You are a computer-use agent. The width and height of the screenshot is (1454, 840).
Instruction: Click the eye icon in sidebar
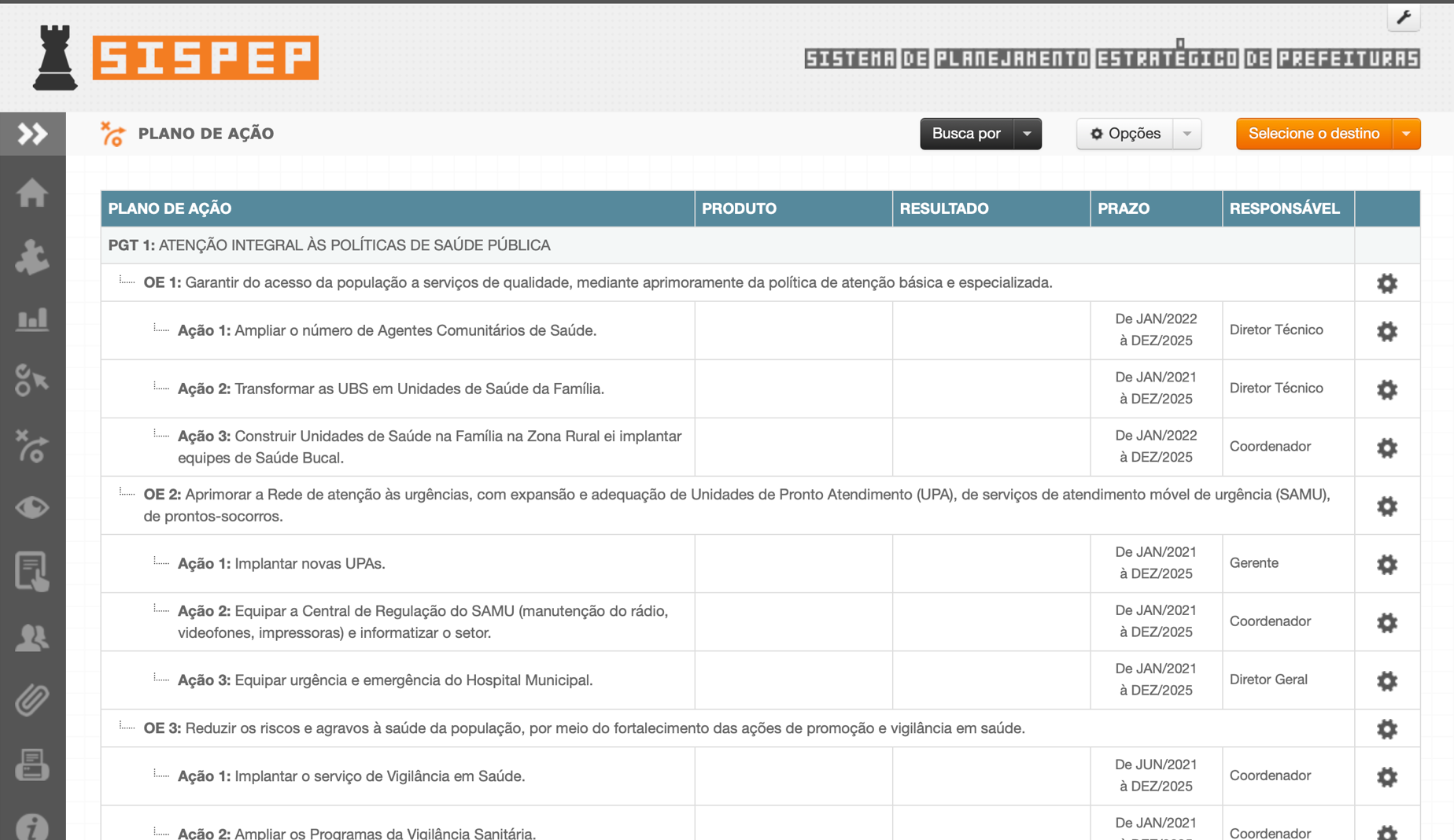tap(32, 507)
